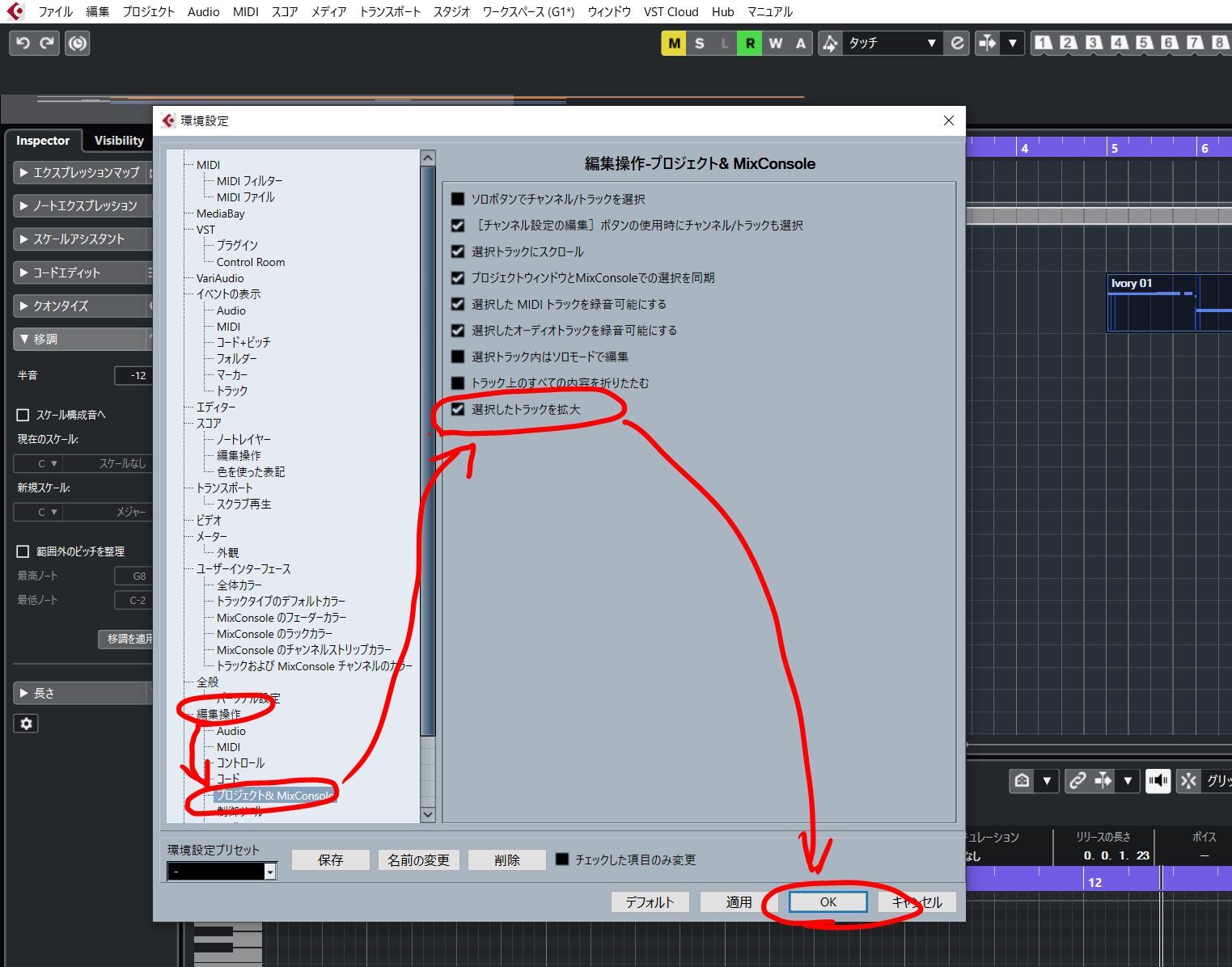Click OK in the 環境設定 dialog
The image size is (1232, 967).
tap(828, 902)
